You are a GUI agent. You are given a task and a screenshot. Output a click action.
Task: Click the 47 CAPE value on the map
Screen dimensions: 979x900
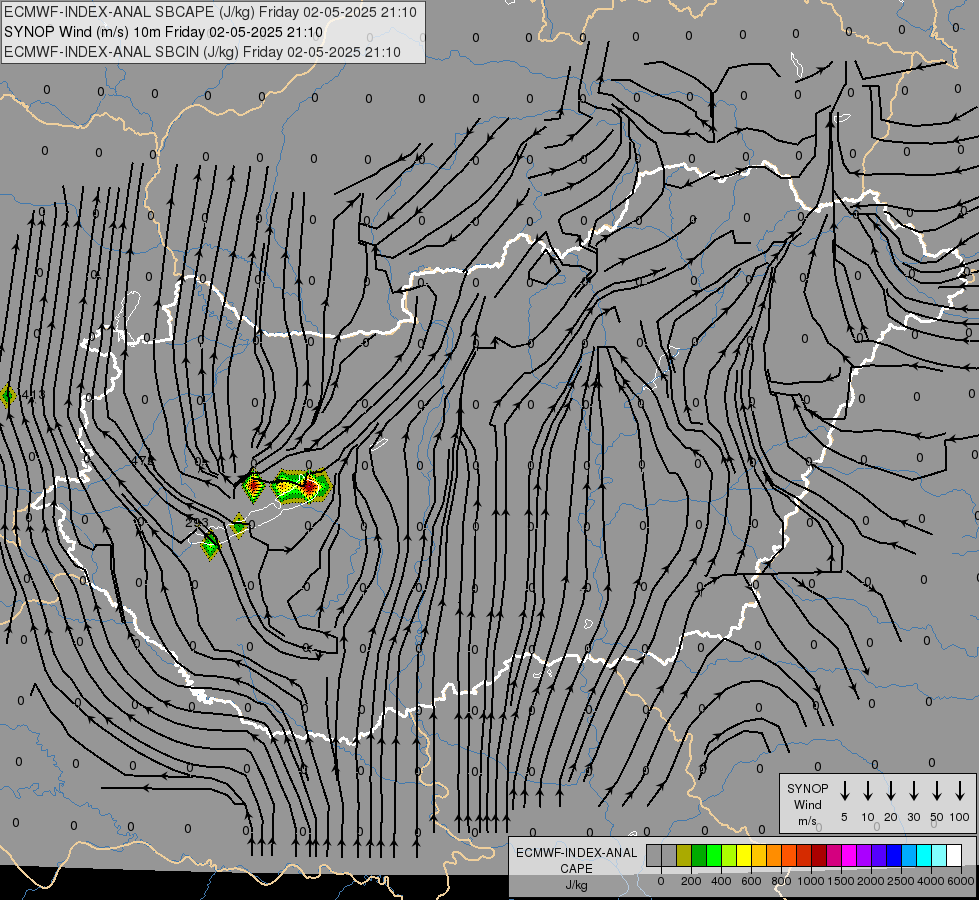[142, 460]
